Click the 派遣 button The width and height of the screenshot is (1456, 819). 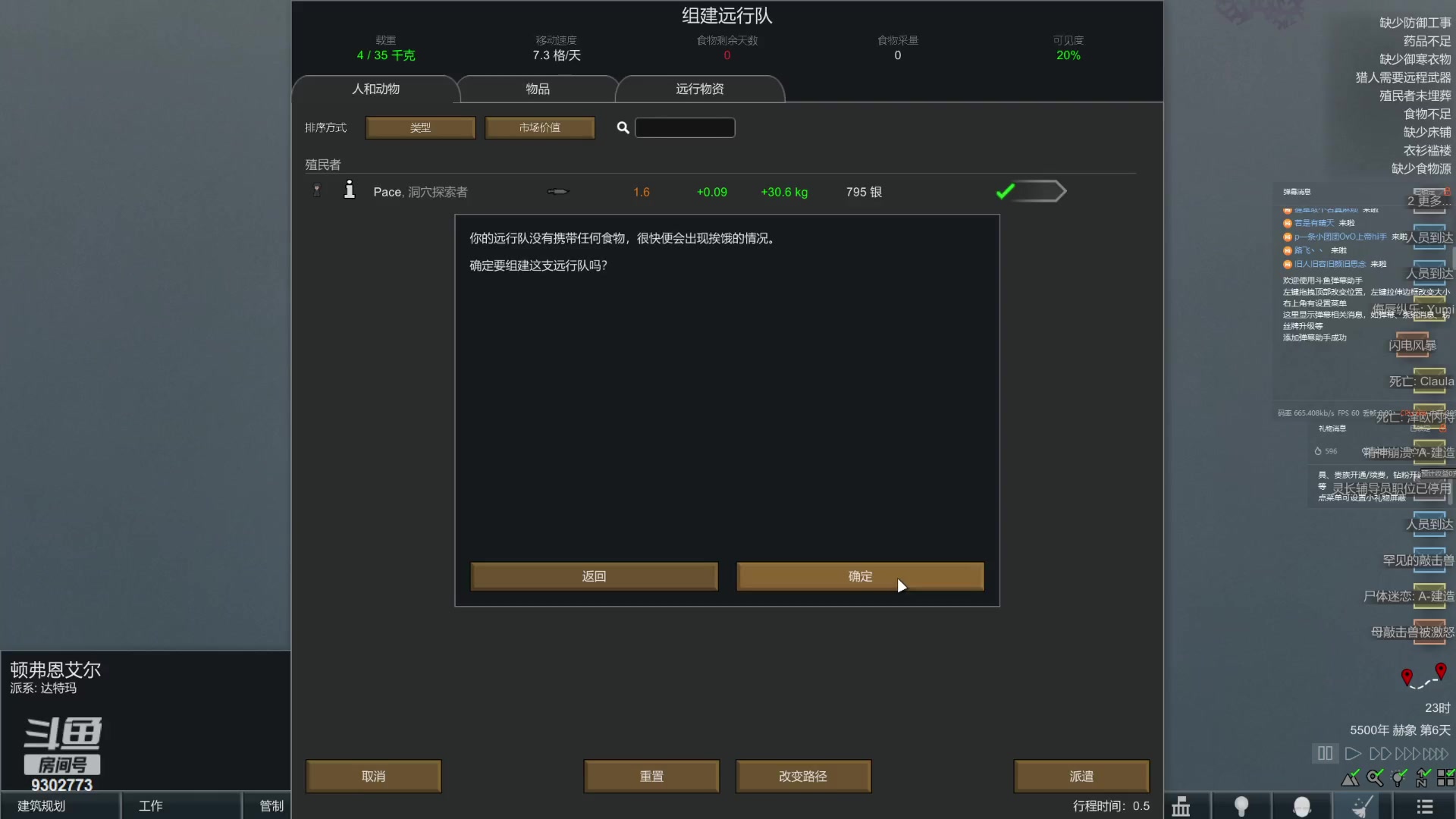tap(1081, 777)
